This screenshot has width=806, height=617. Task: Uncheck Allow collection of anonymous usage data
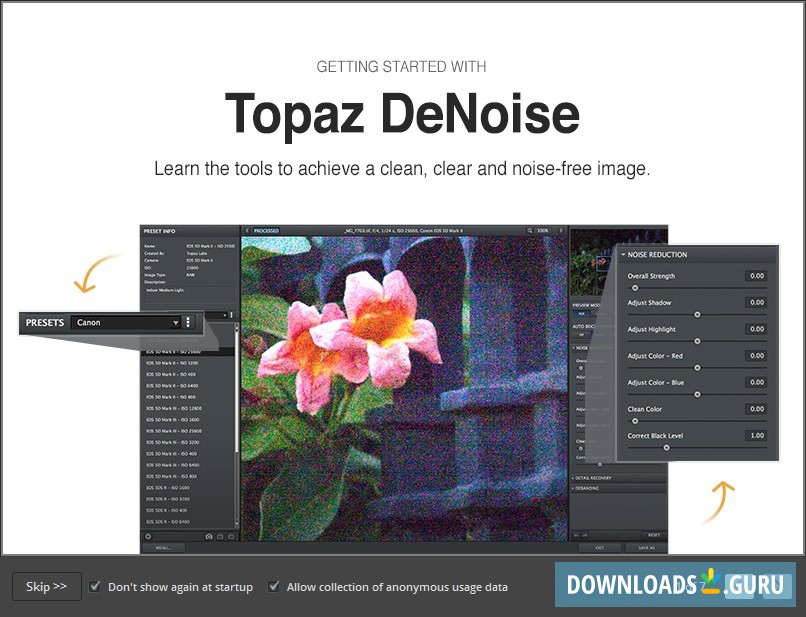(273, 586)
